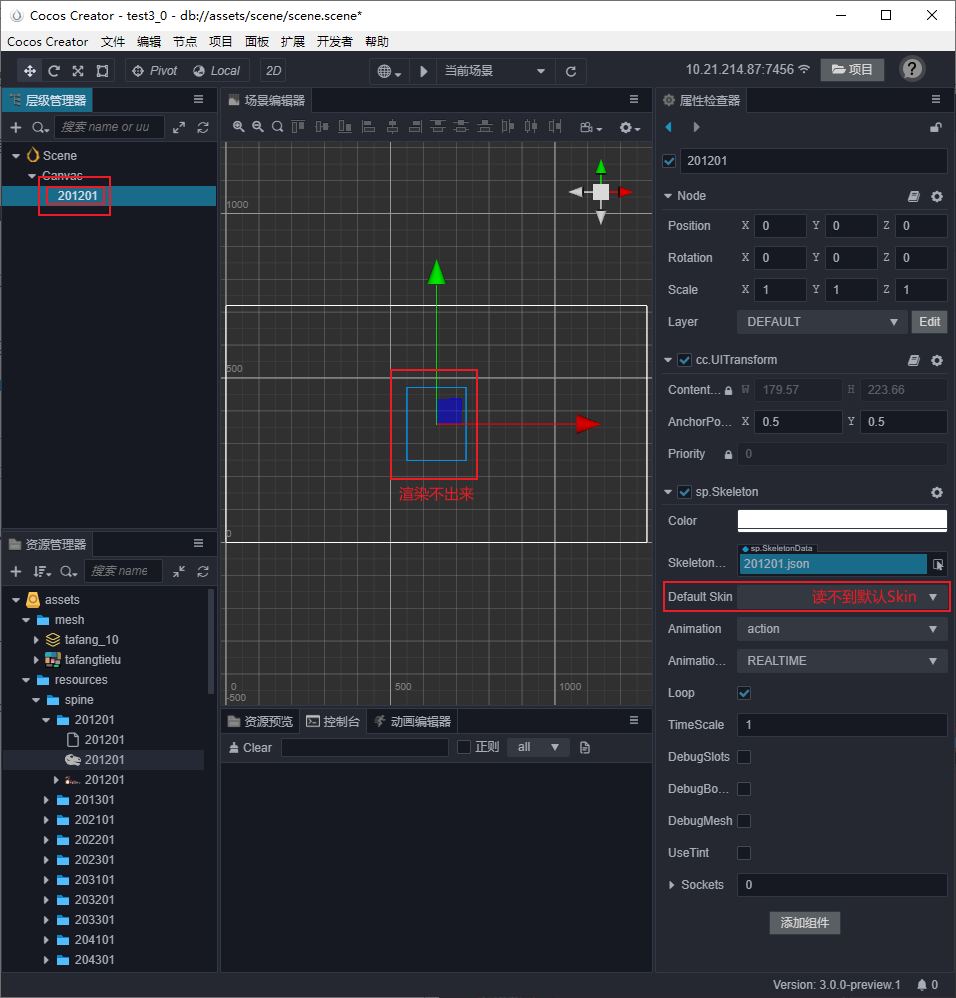956x998 pixels.
Task: Open the 文件 menu
Action: (113, 42)
